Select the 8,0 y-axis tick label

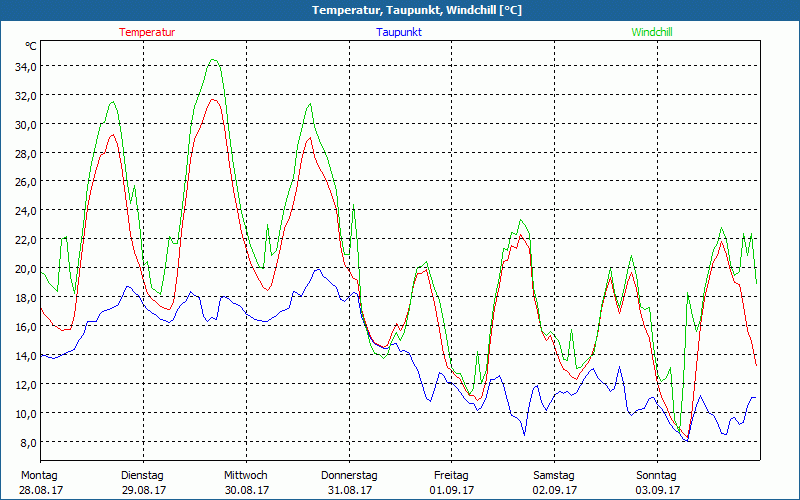tap(27, 442)
